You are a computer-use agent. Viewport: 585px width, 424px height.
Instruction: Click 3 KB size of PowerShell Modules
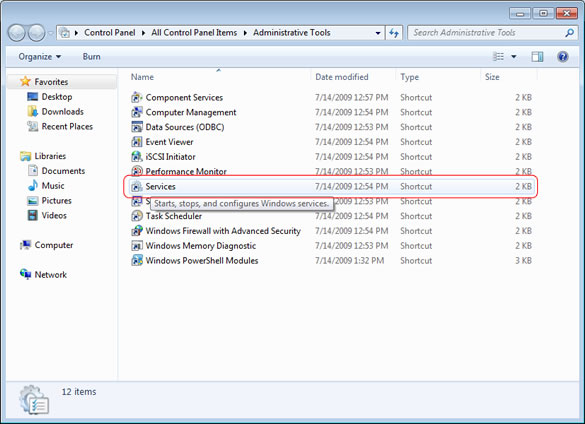point(523,261)
